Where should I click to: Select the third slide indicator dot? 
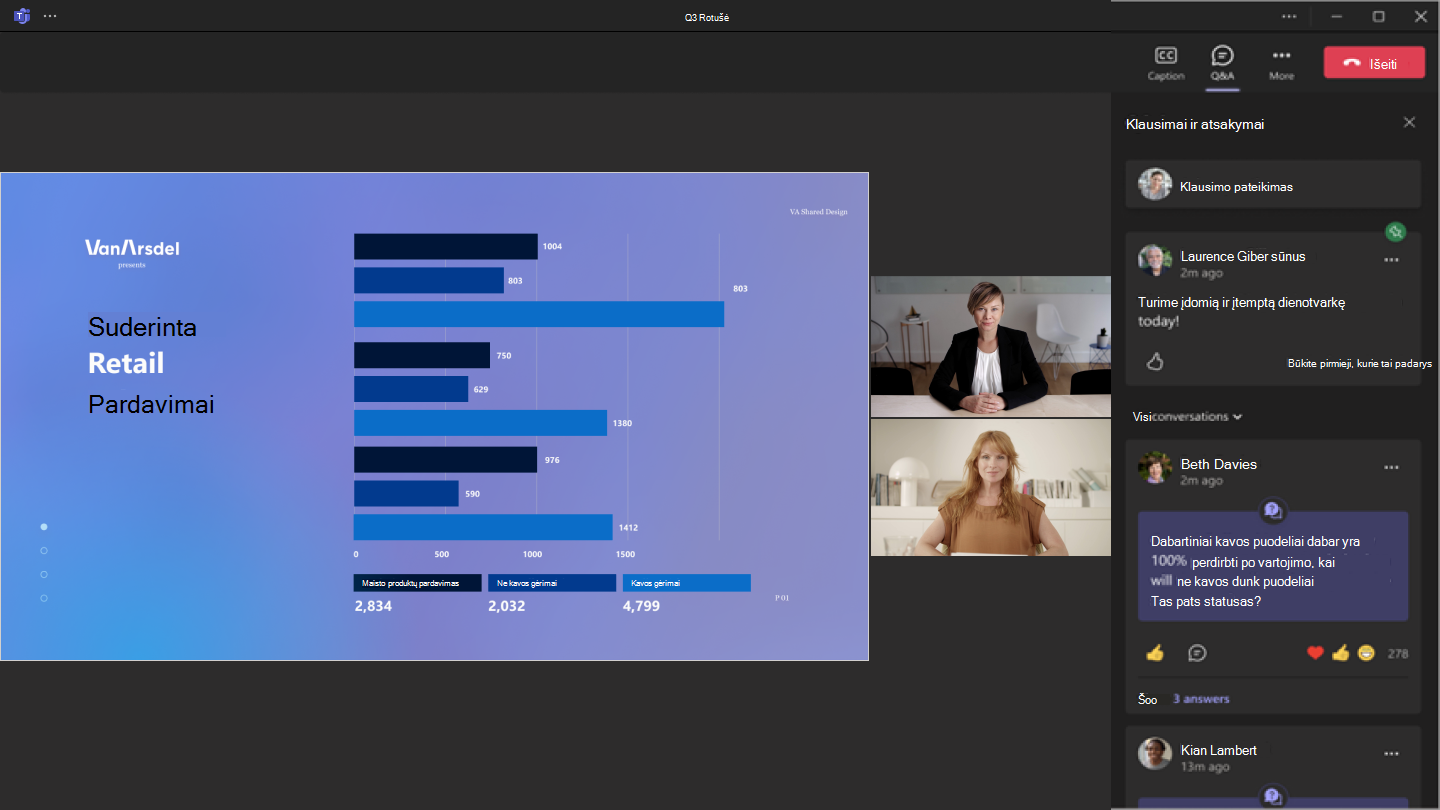[44, 574]
